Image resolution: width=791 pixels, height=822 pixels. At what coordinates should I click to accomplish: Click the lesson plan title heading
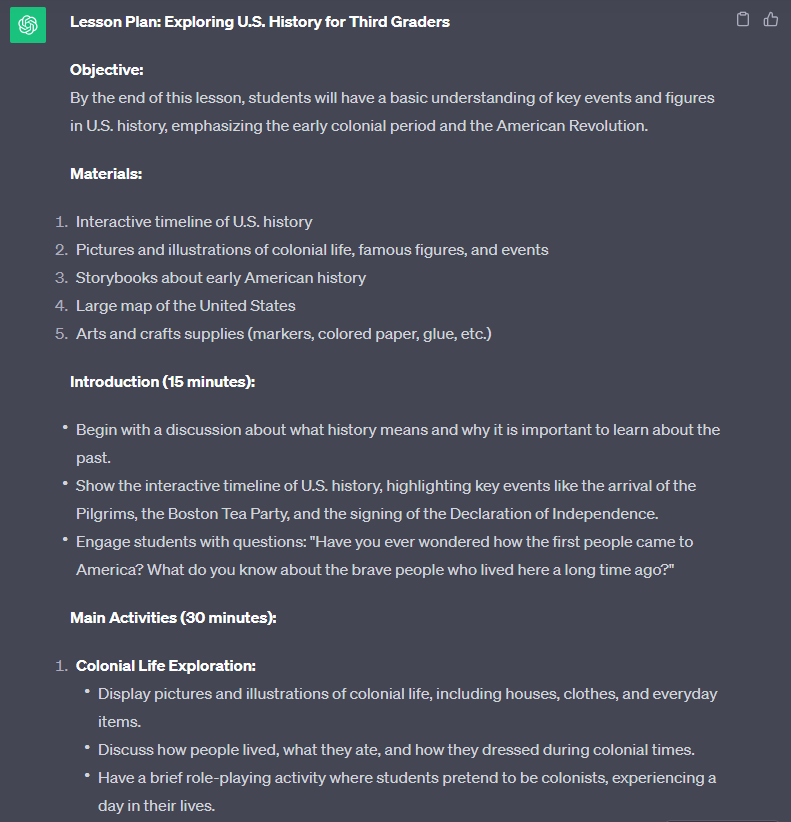coord(260,22)
